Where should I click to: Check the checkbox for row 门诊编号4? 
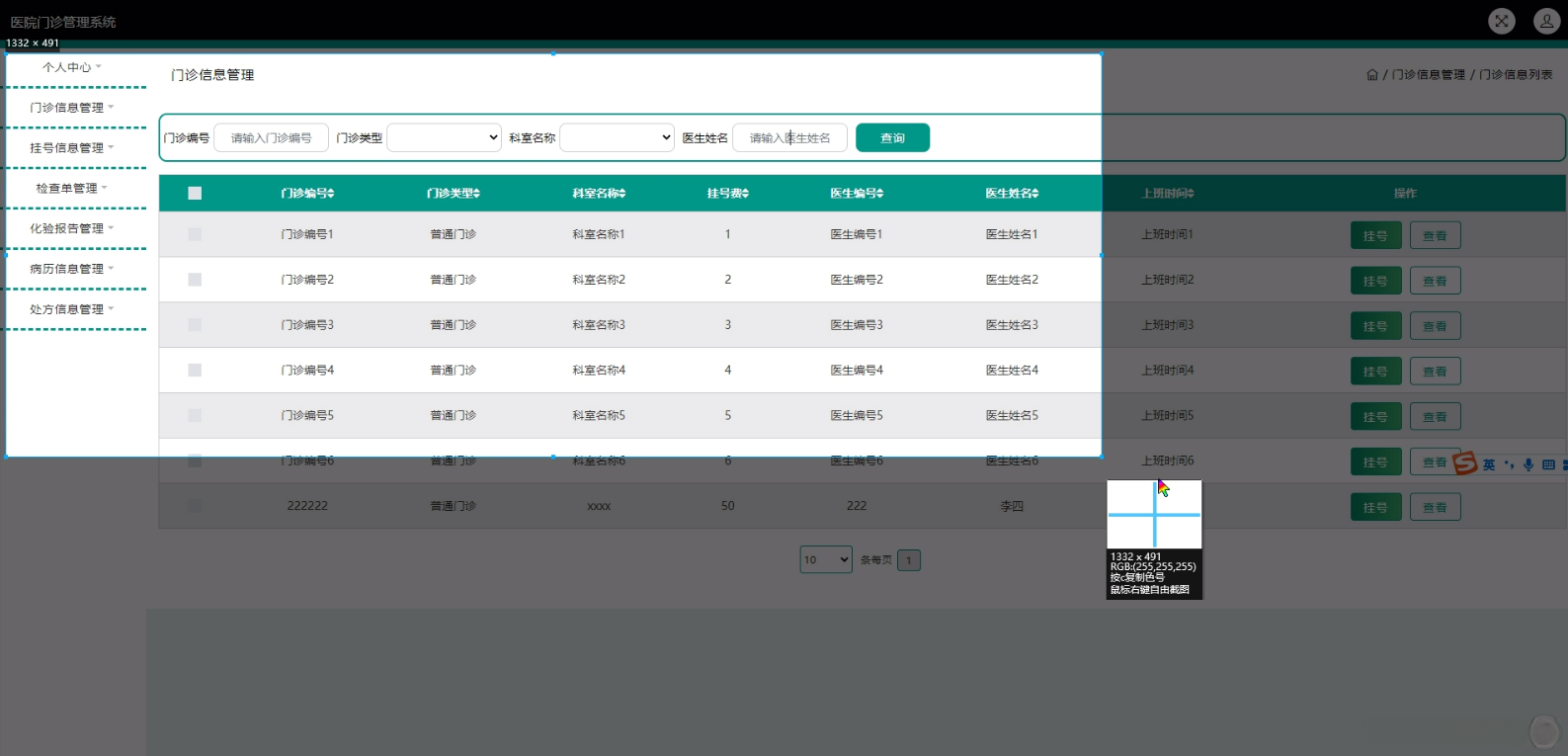coord(195,371)
